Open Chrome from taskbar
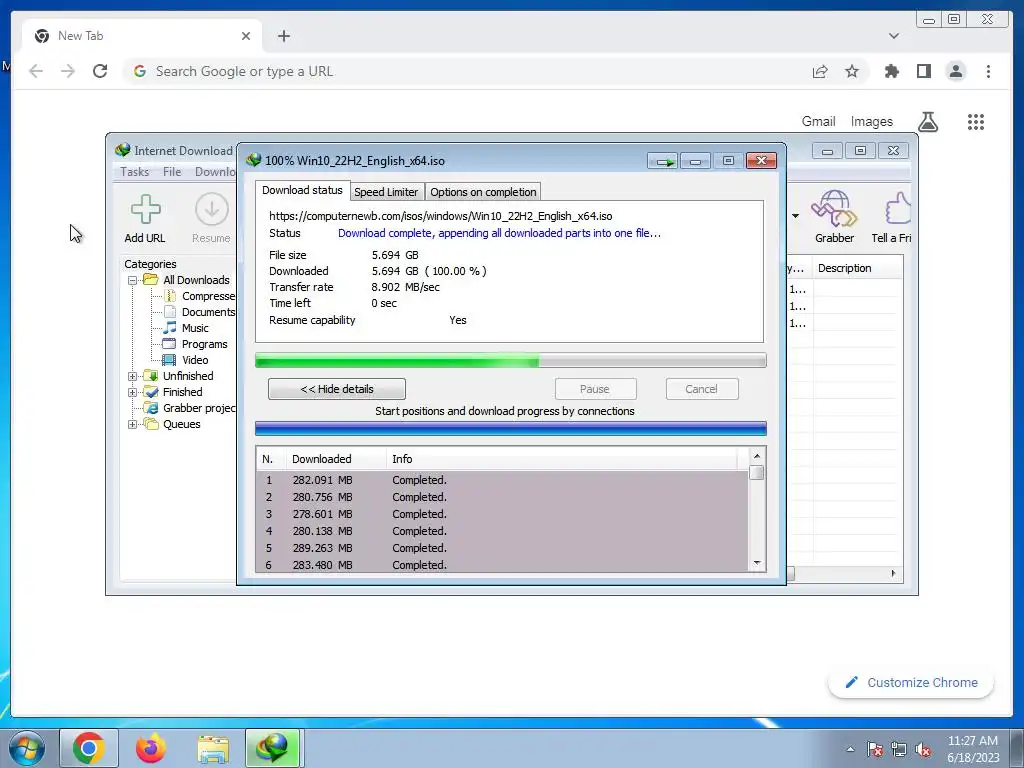 point(89,748)
